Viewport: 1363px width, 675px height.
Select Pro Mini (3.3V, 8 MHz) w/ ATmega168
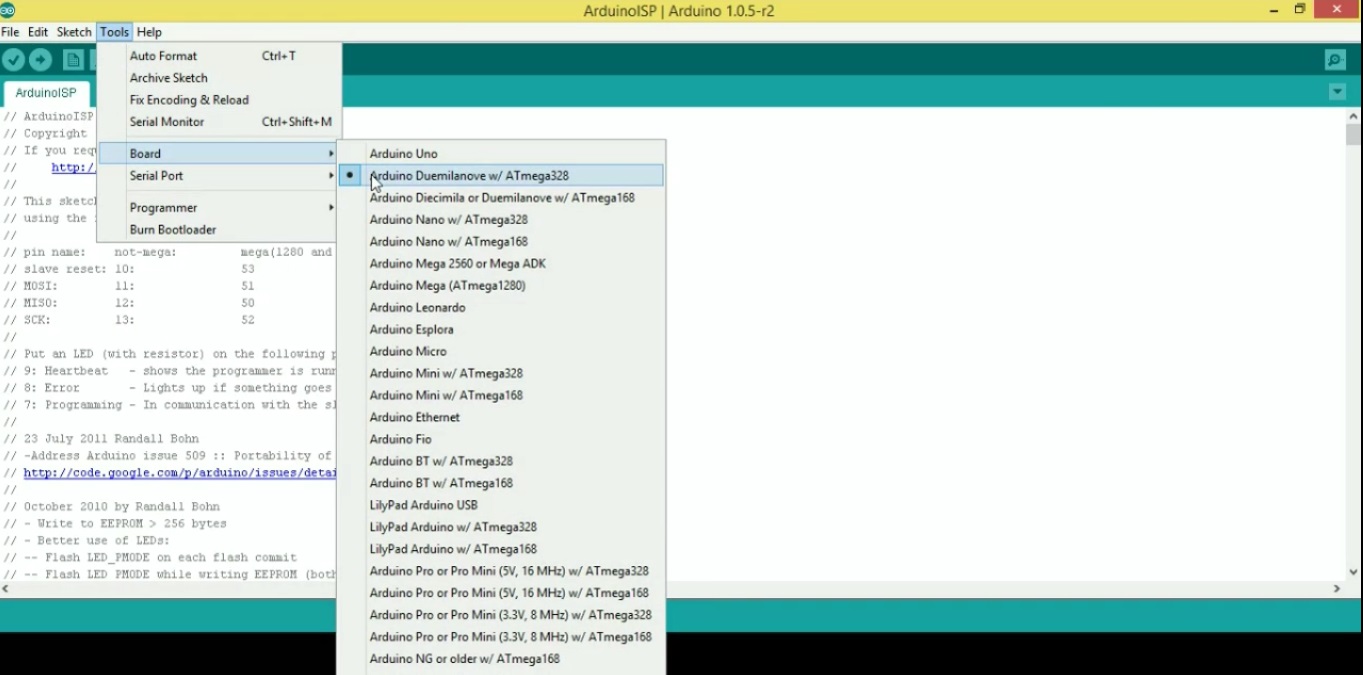click(x=501, y=638)
